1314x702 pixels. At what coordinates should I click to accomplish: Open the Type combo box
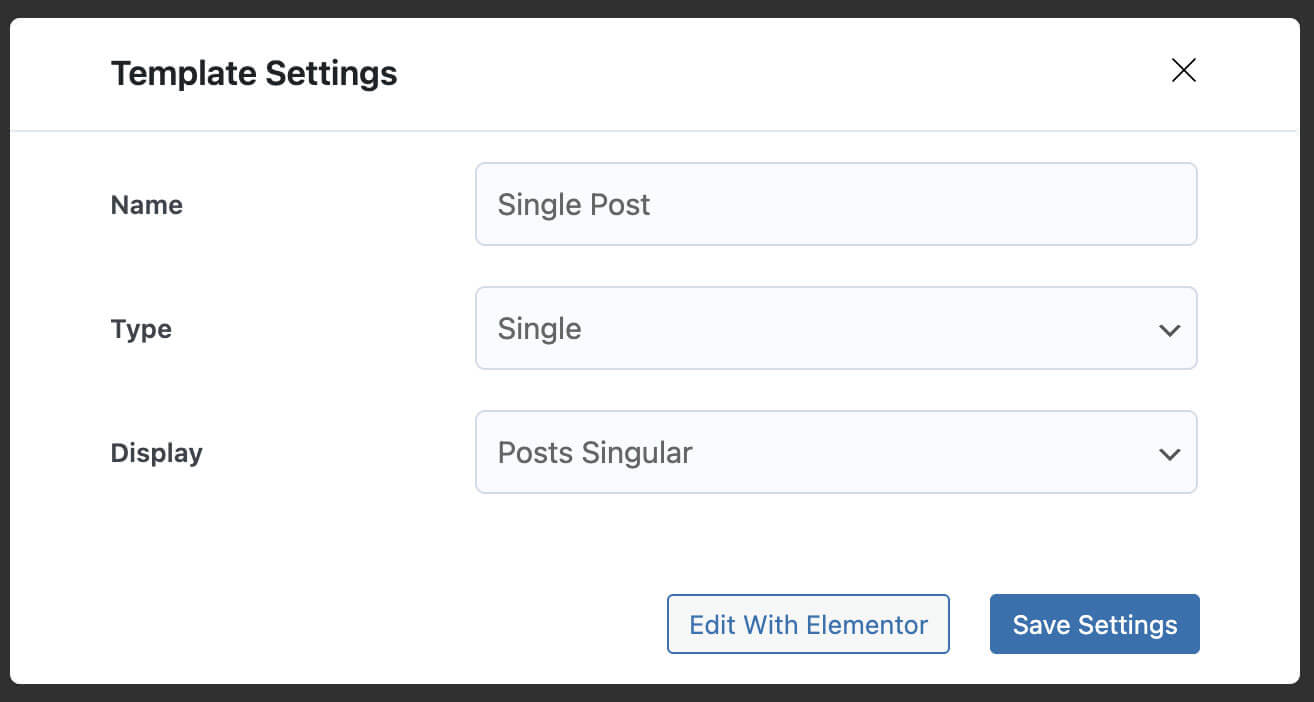tap(835, 328)
